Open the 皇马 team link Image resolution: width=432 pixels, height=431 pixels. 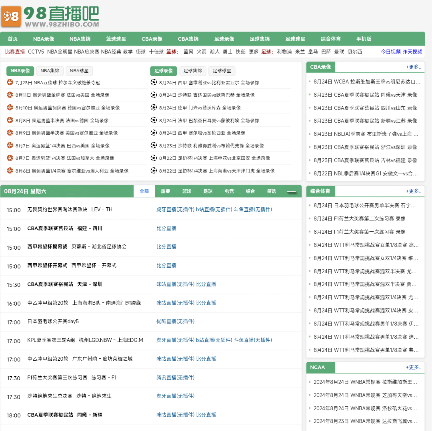click(x=313, y=52)
